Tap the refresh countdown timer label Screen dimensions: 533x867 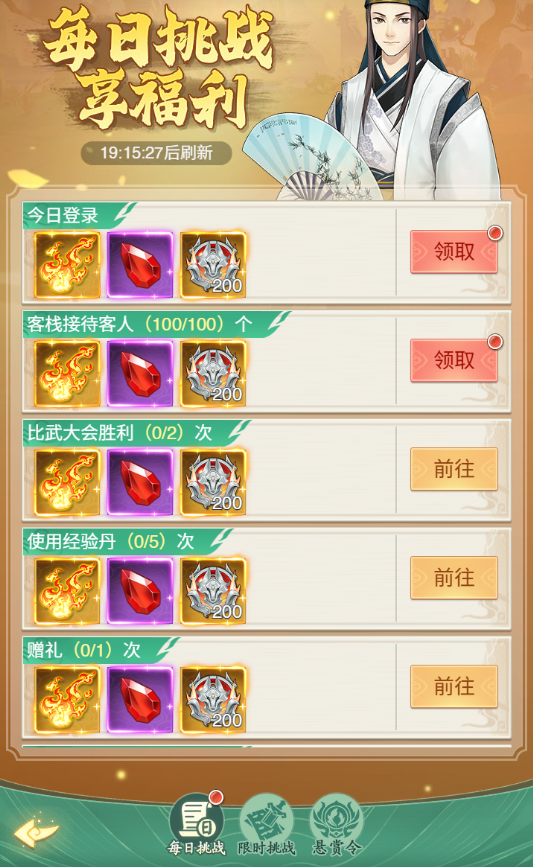pyautogui.click(x=156, y=153)
